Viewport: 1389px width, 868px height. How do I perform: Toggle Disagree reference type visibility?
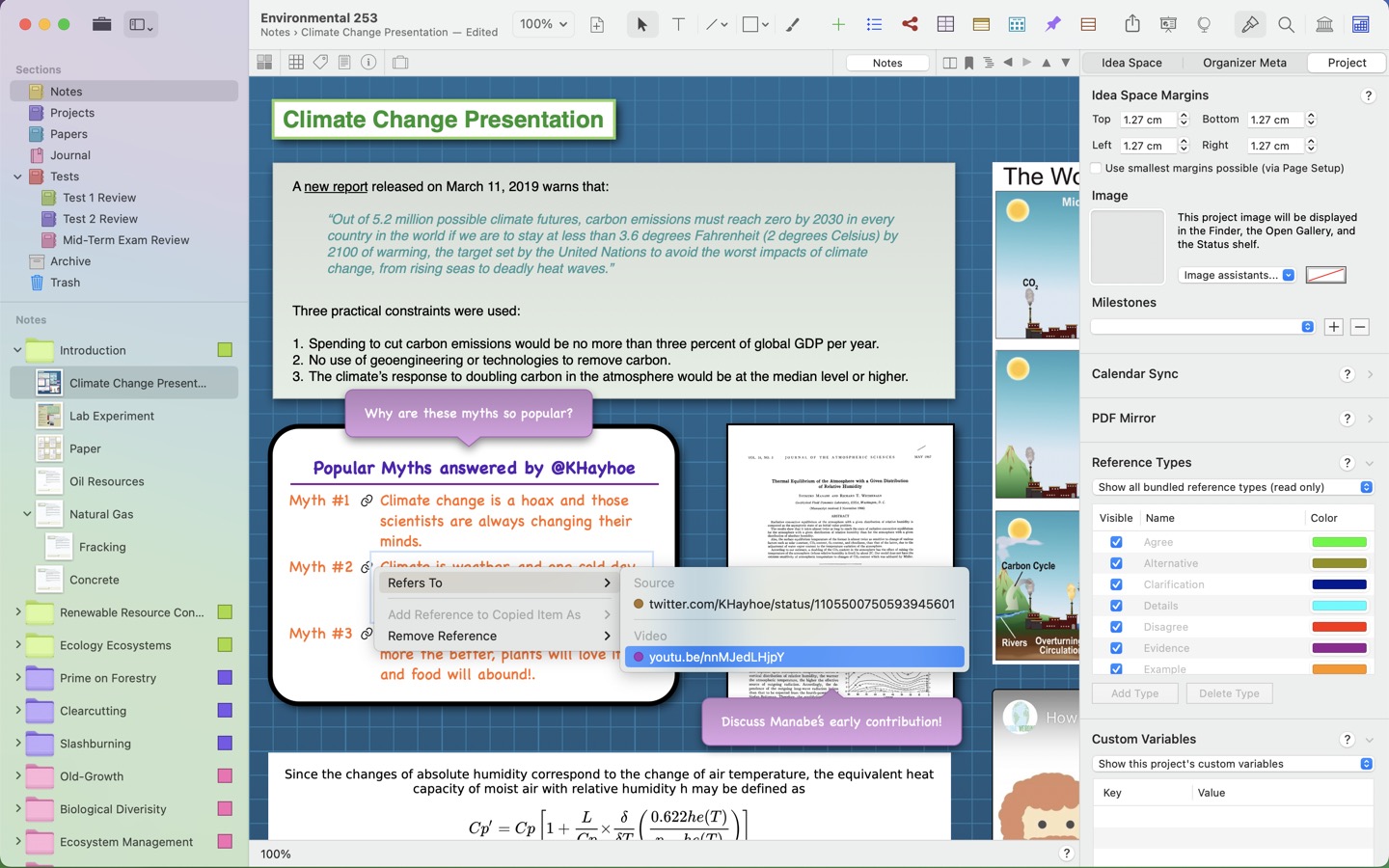(1116, 627)
